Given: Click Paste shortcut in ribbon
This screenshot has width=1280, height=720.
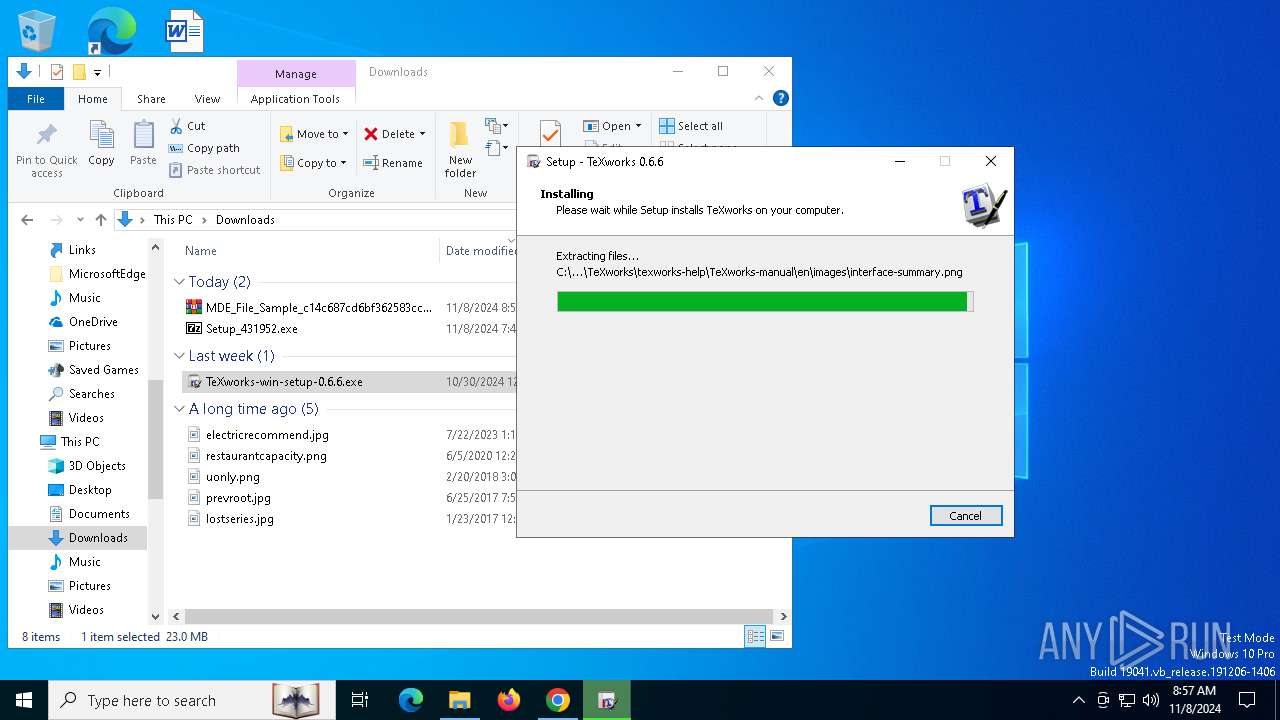Looking at the screenshot, I should click(214, 170).
